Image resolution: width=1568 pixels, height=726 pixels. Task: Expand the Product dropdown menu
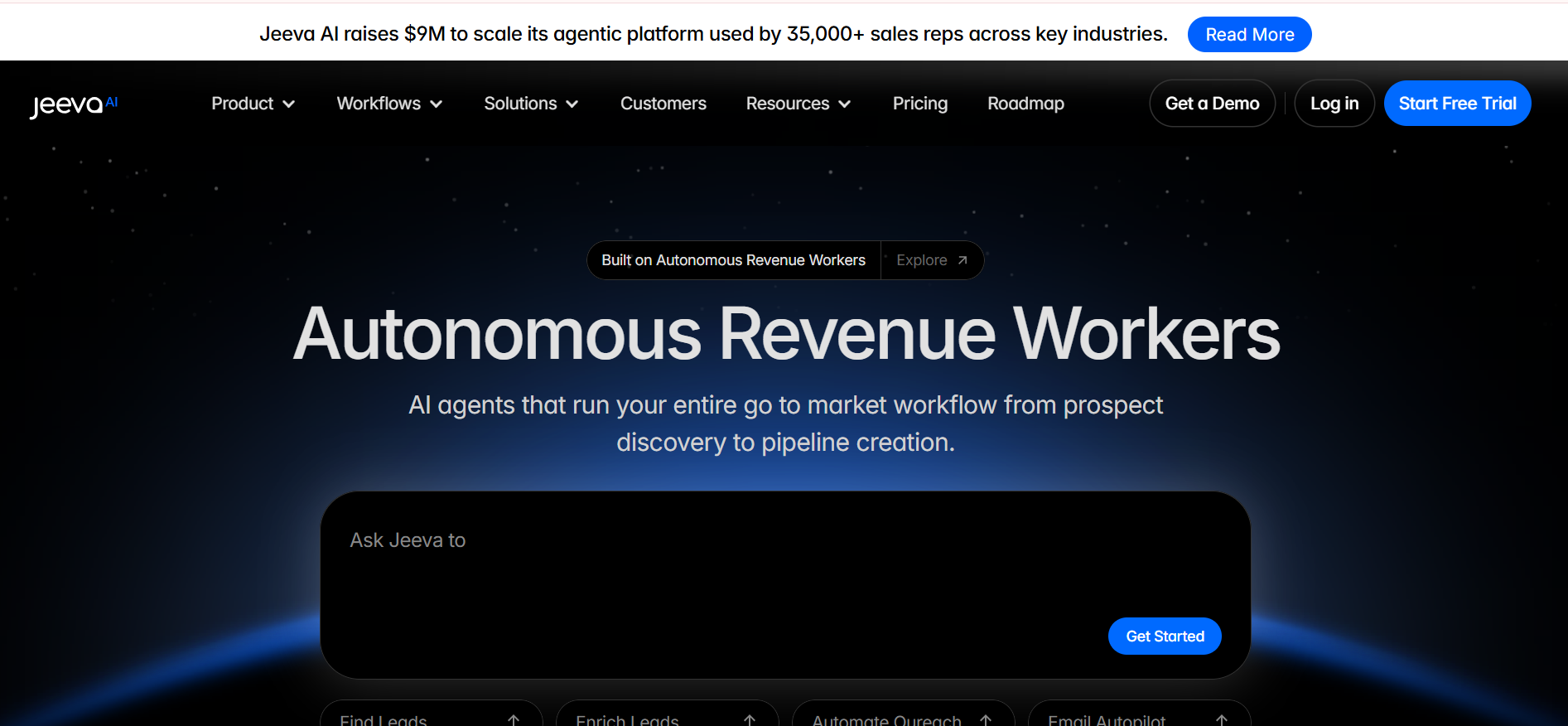pos(253,104)
